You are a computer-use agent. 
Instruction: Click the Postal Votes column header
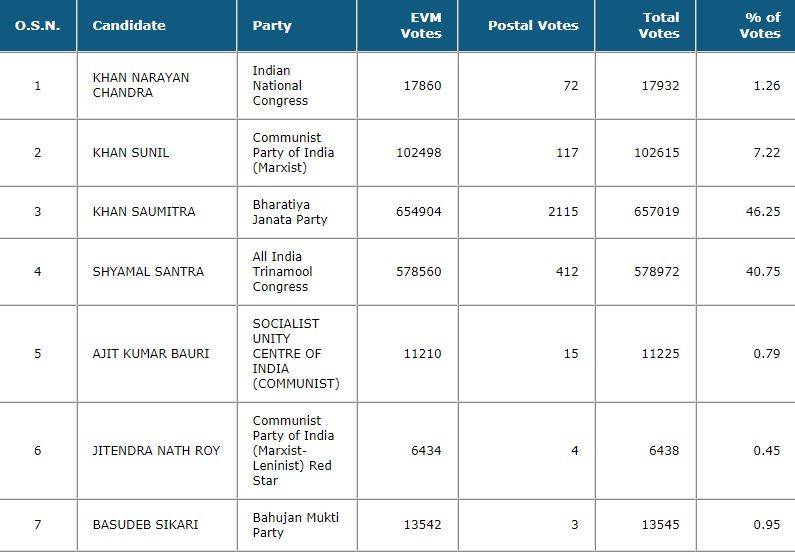pyautogui.click(x=533, y=25)
